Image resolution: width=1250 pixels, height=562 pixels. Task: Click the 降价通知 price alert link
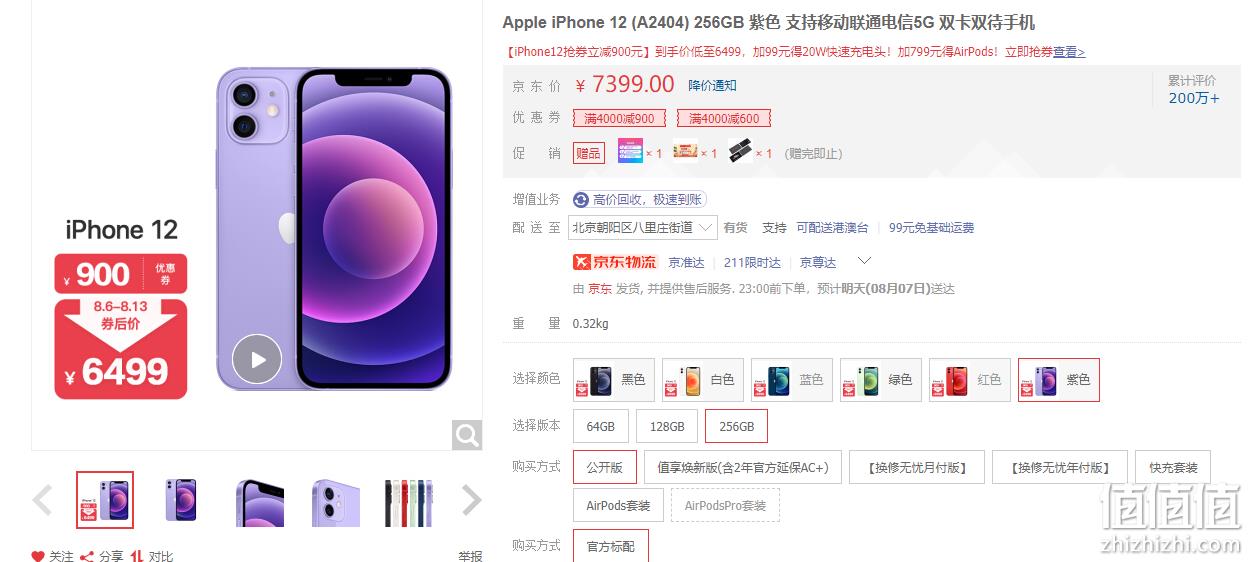712,86
